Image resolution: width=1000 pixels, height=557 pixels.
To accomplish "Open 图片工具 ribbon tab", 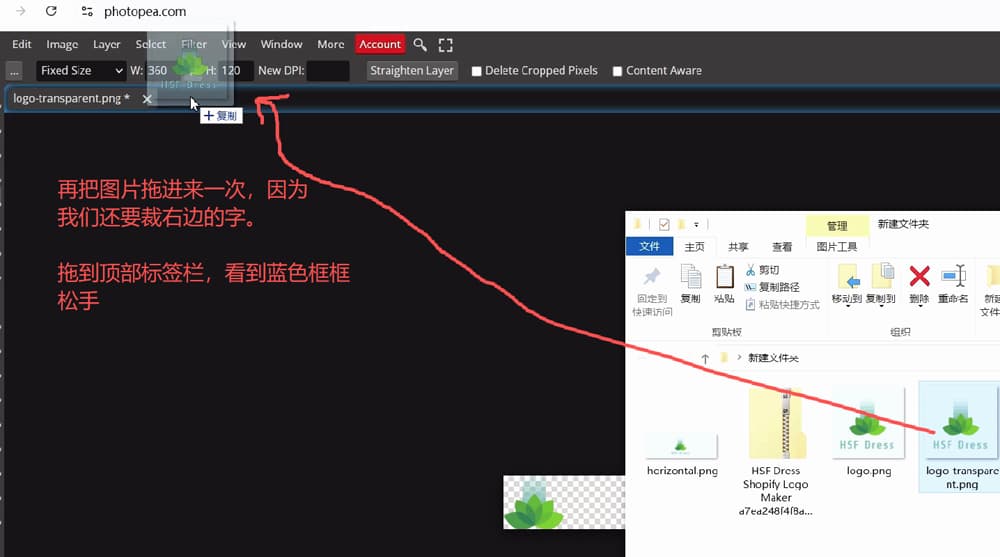I will [x=837, y=246].
